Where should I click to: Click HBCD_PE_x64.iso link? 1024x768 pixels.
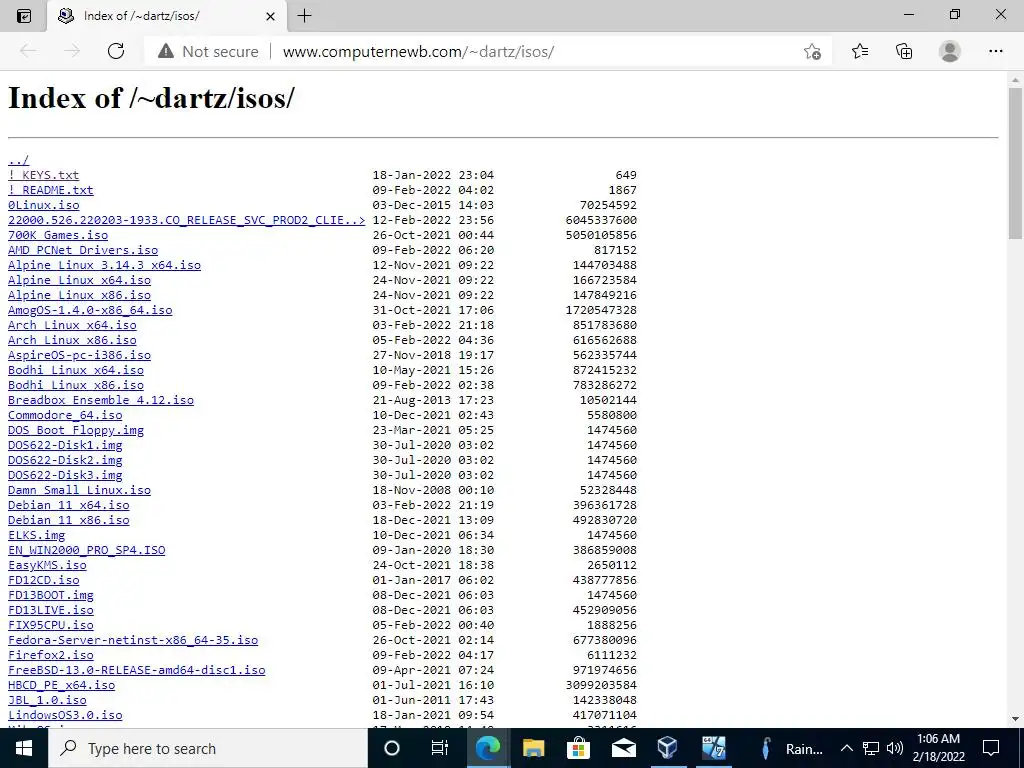tap(61, 686)
